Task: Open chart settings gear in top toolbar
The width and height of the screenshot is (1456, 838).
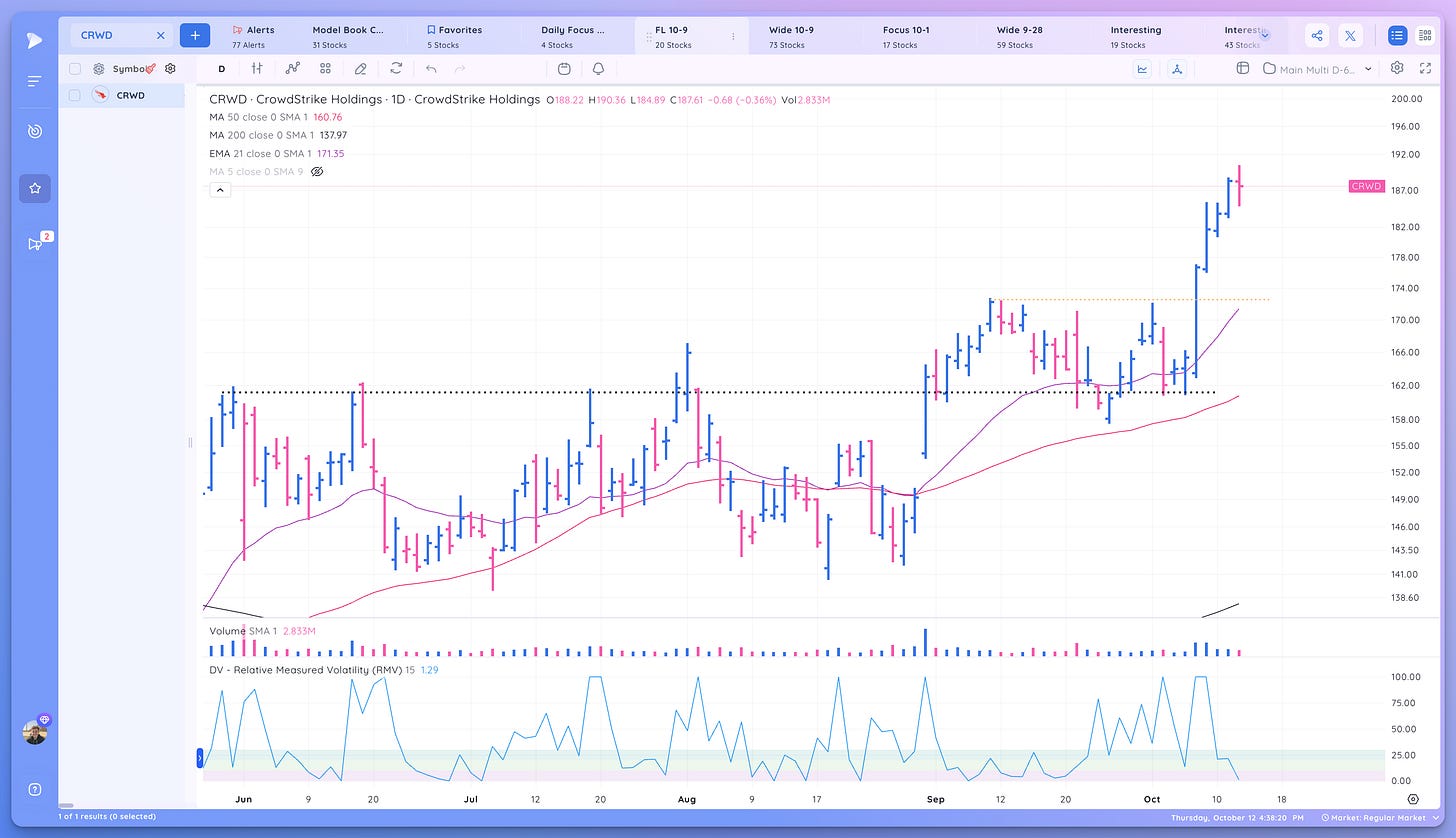Action: [x=1397, y=68]
